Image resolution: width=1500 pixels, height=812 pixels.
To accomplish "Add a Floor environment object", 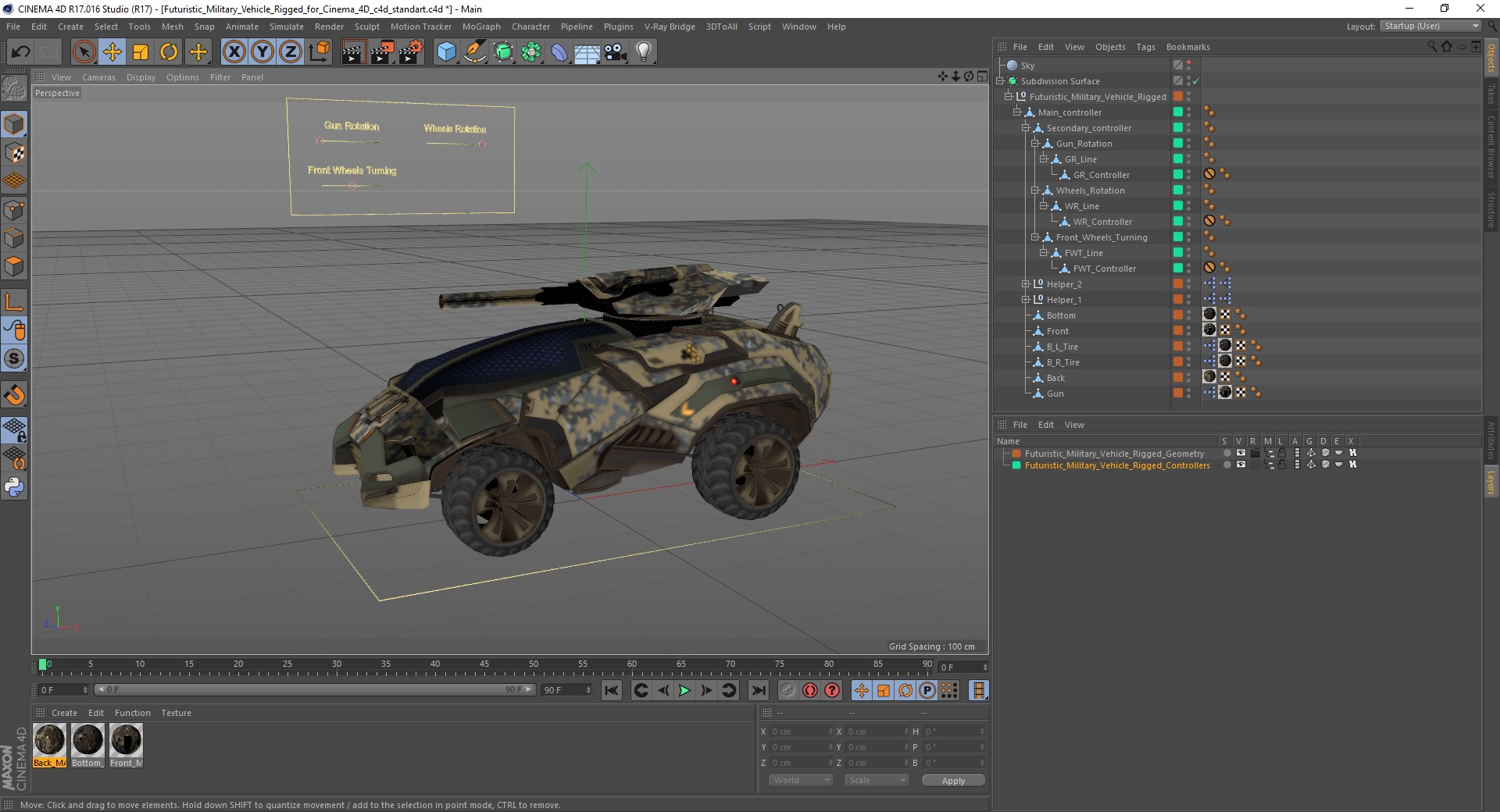I will 587,52.
